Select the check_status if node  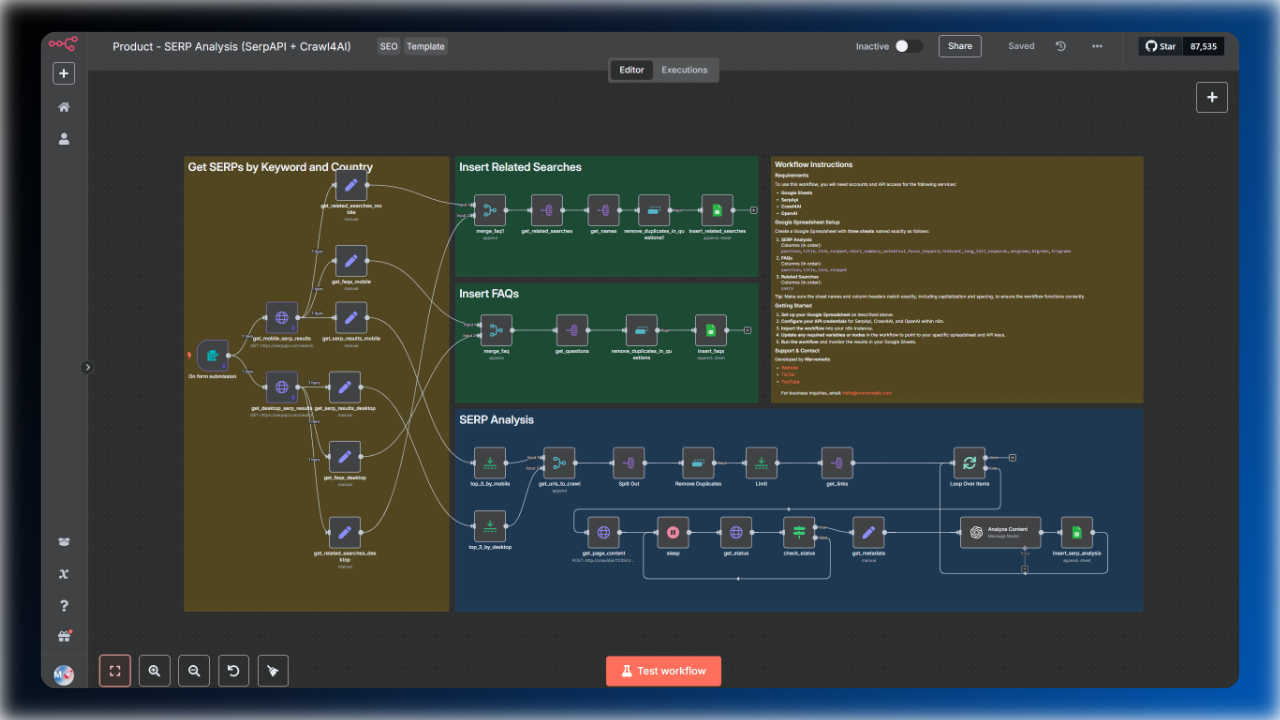(799, 532)
